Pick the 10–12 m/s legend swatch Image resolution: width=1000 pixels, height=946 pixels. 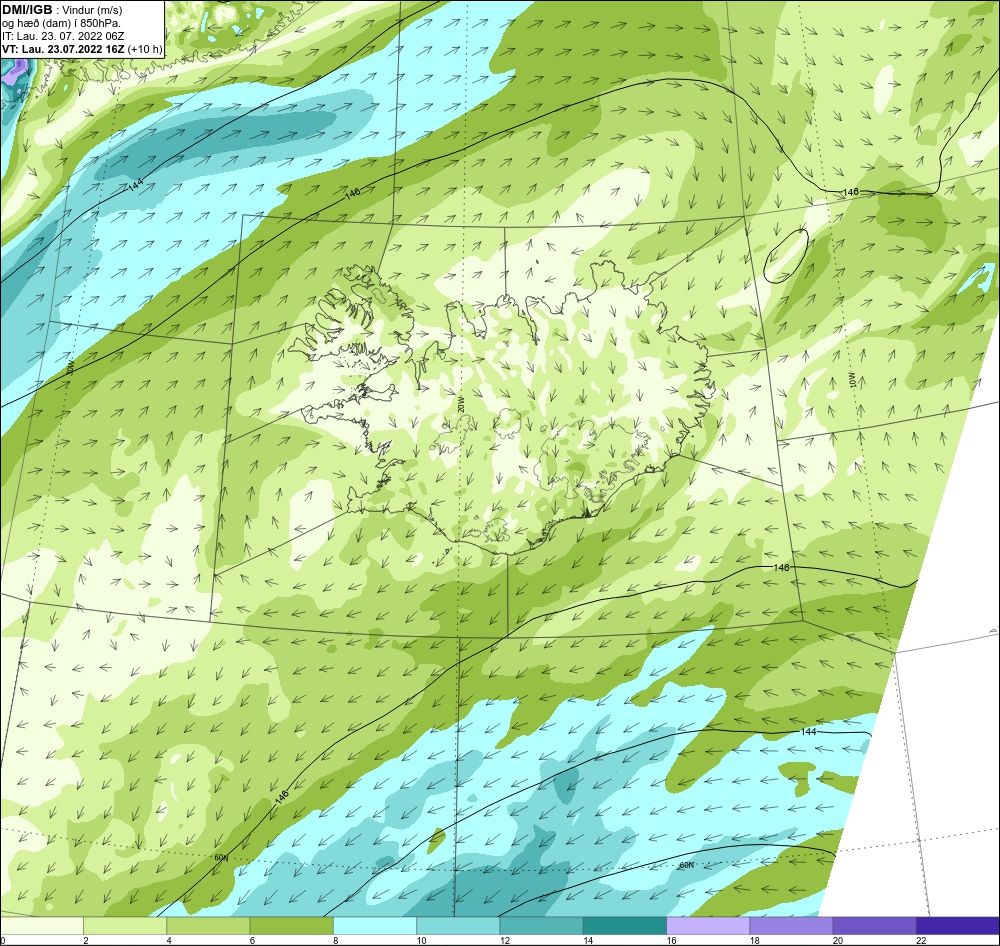coord(458,926)
